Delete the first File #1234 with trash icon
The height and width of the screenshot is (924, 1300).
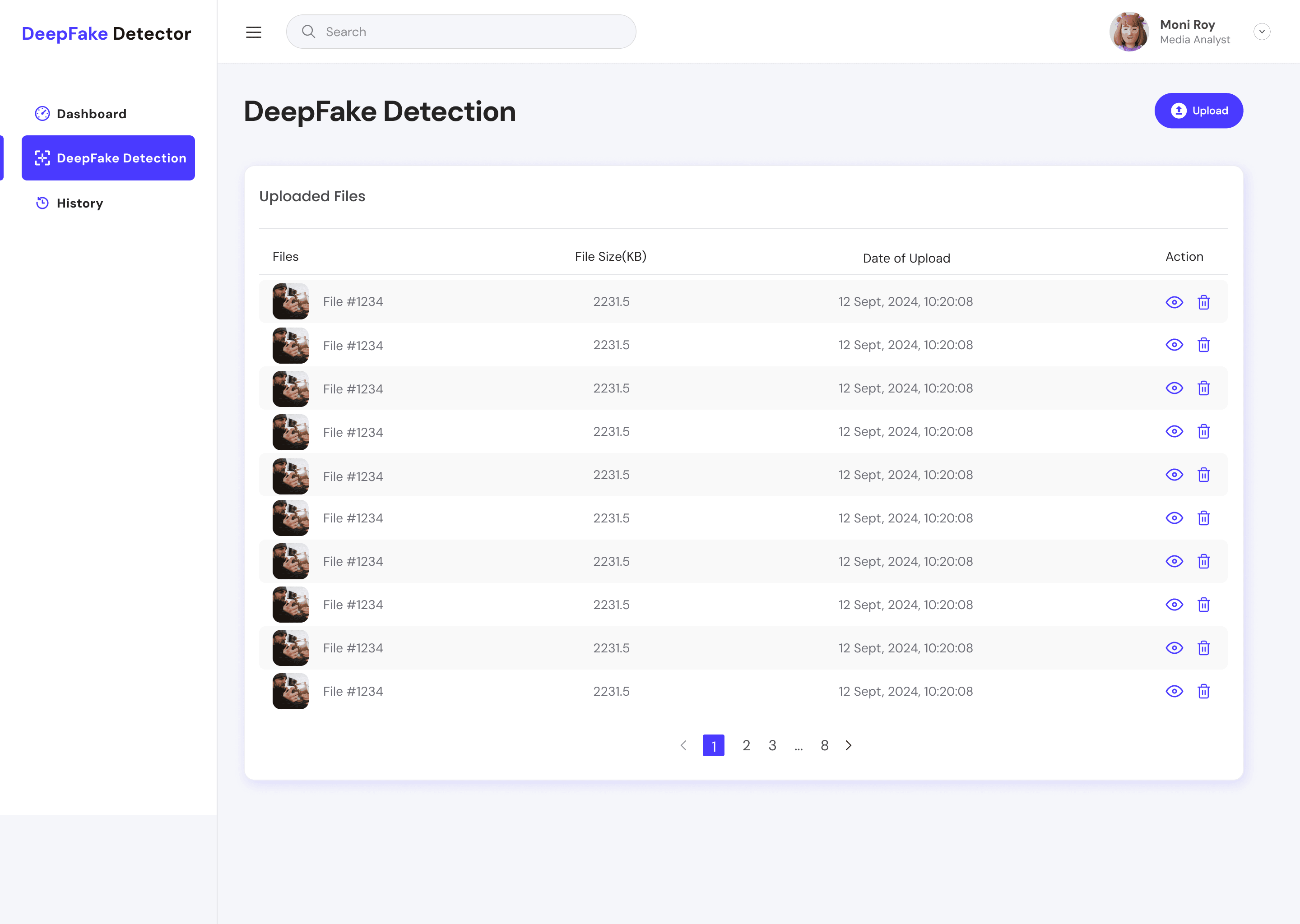[1204, 301]
